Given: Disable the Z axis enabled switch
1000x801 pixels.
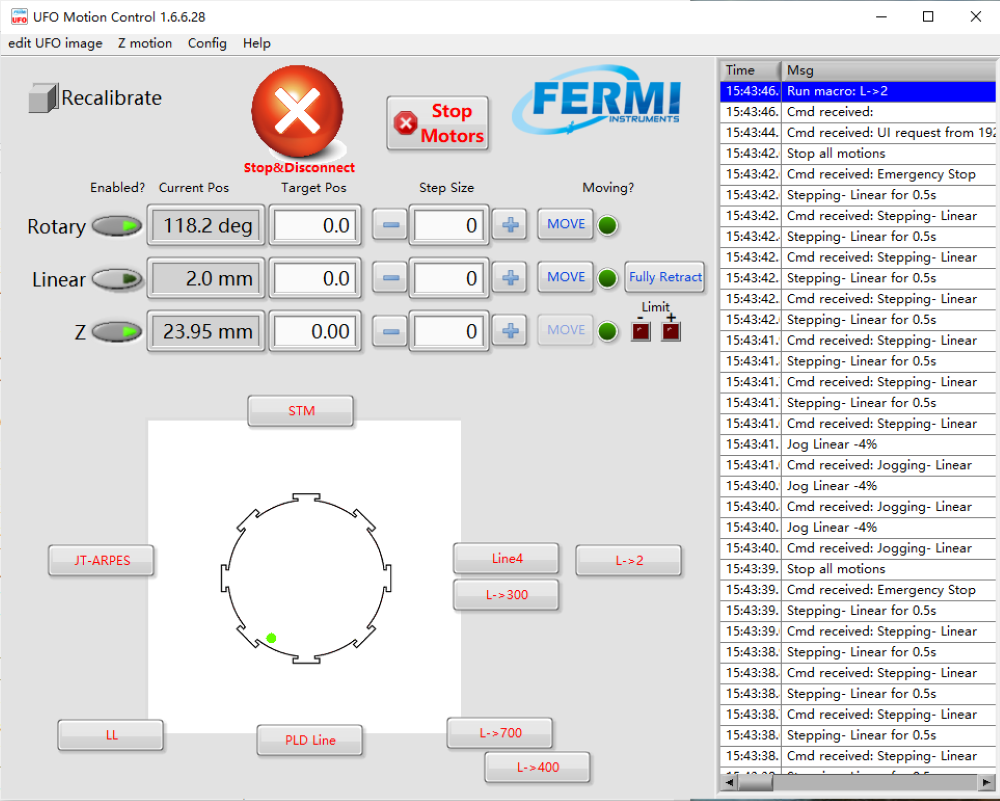Looking at the screenshot, I should coord(117,332).
